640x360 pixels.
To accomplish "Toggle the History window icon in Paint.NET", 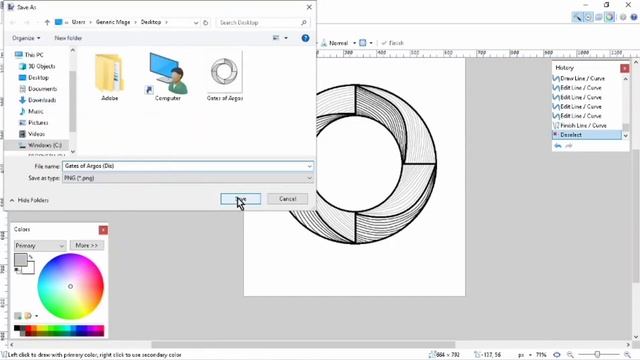I will click(588, 17).
